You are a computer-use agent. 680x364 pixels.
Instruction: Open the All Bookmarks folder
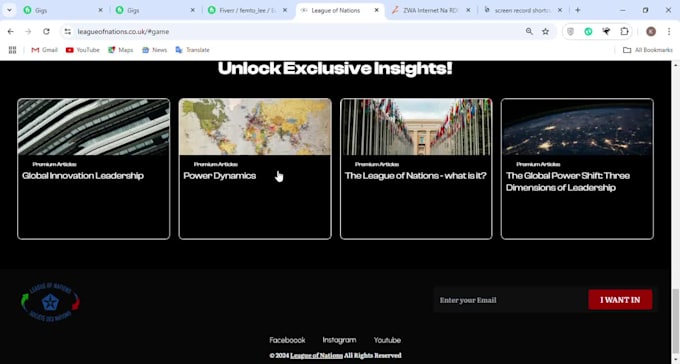point(647,50)
